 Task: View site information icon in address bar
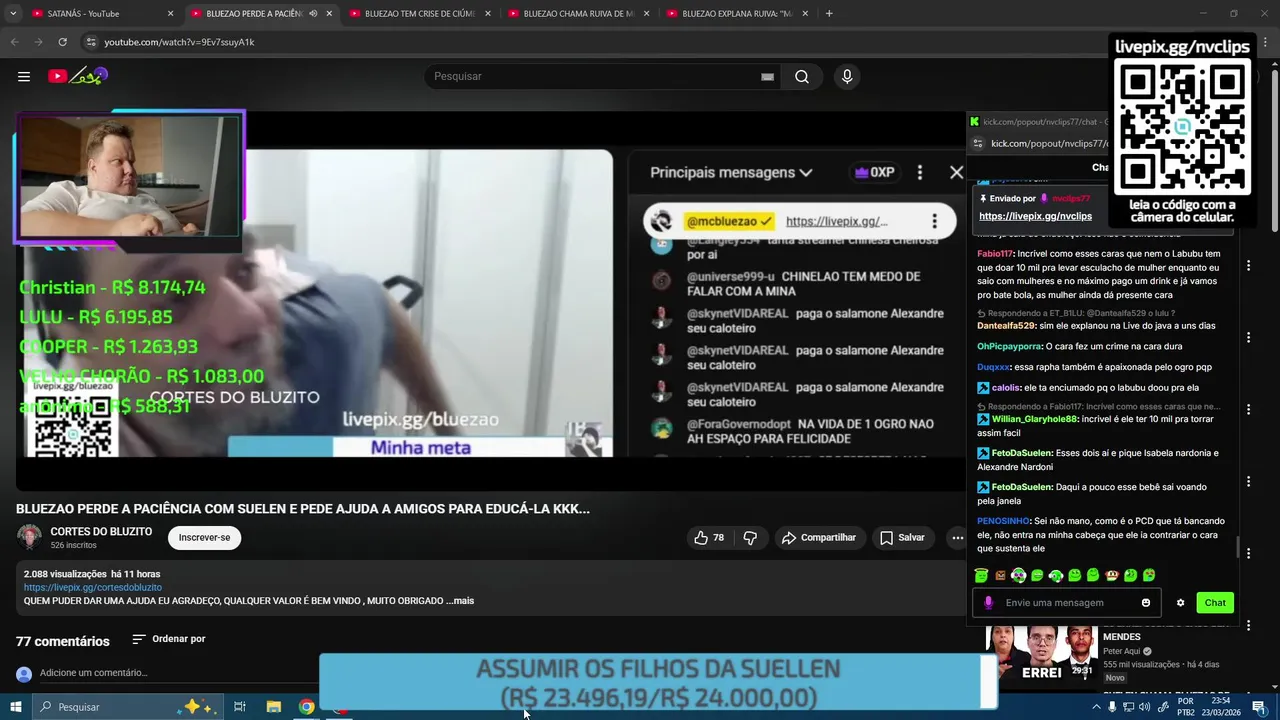pyautogui.click(x=91, y=42)
